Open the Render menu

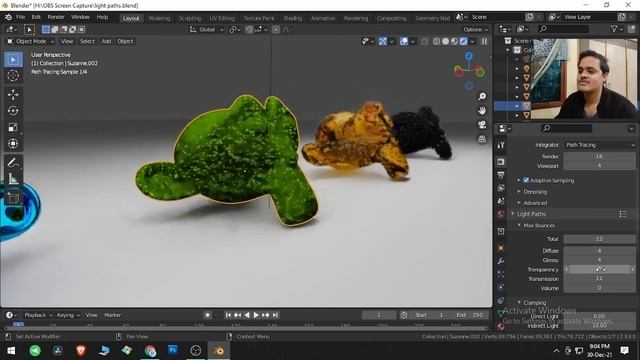tap(56, 17)
